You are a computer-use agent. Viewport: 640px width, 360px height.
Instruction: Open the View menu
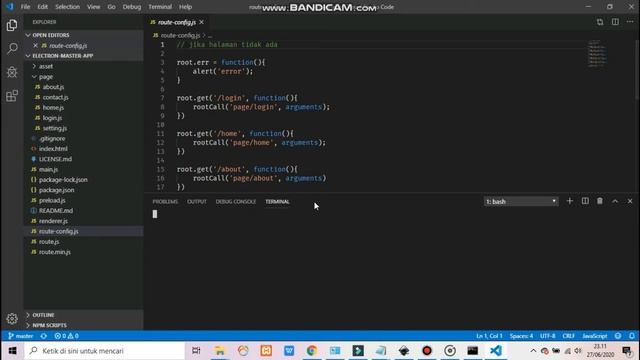(93, 7)
